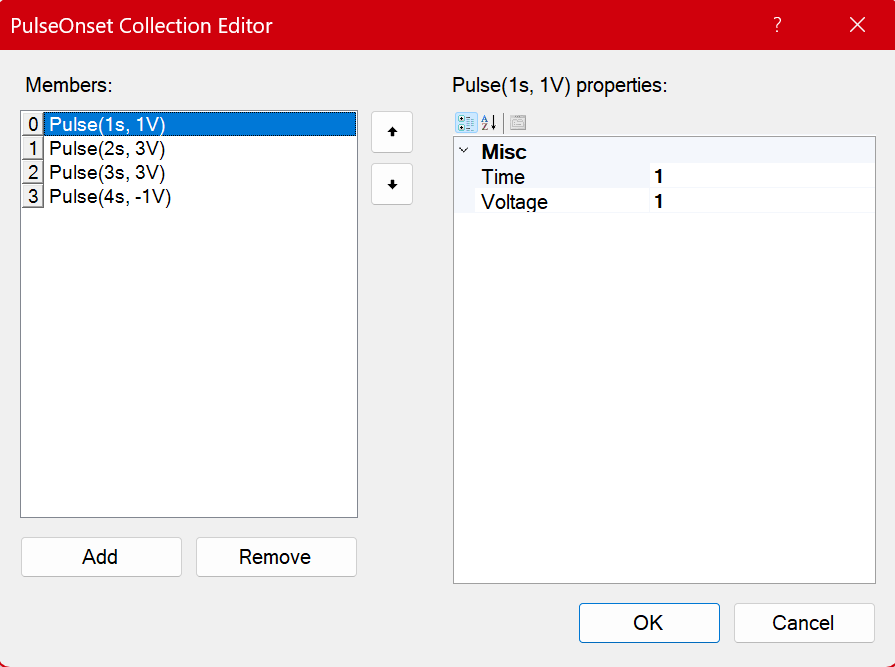
Task: Click the Misc category header text
Action: tap(503, 152)
